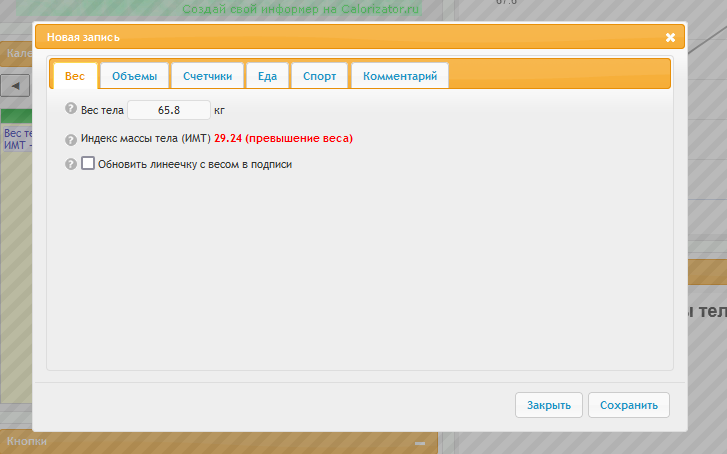Viewport: 727px width, 454px height.
Task: Select the Спорт tab
Action: [319, 76]
